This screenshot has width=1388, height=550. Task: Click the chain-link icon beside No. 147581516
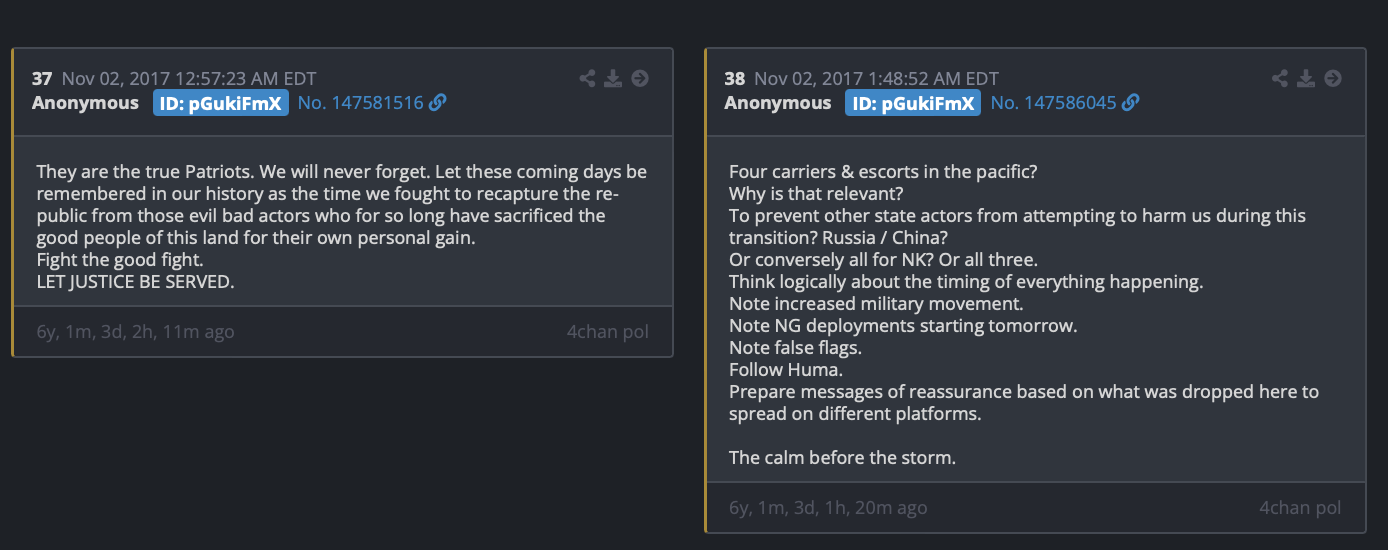point(437,103)
